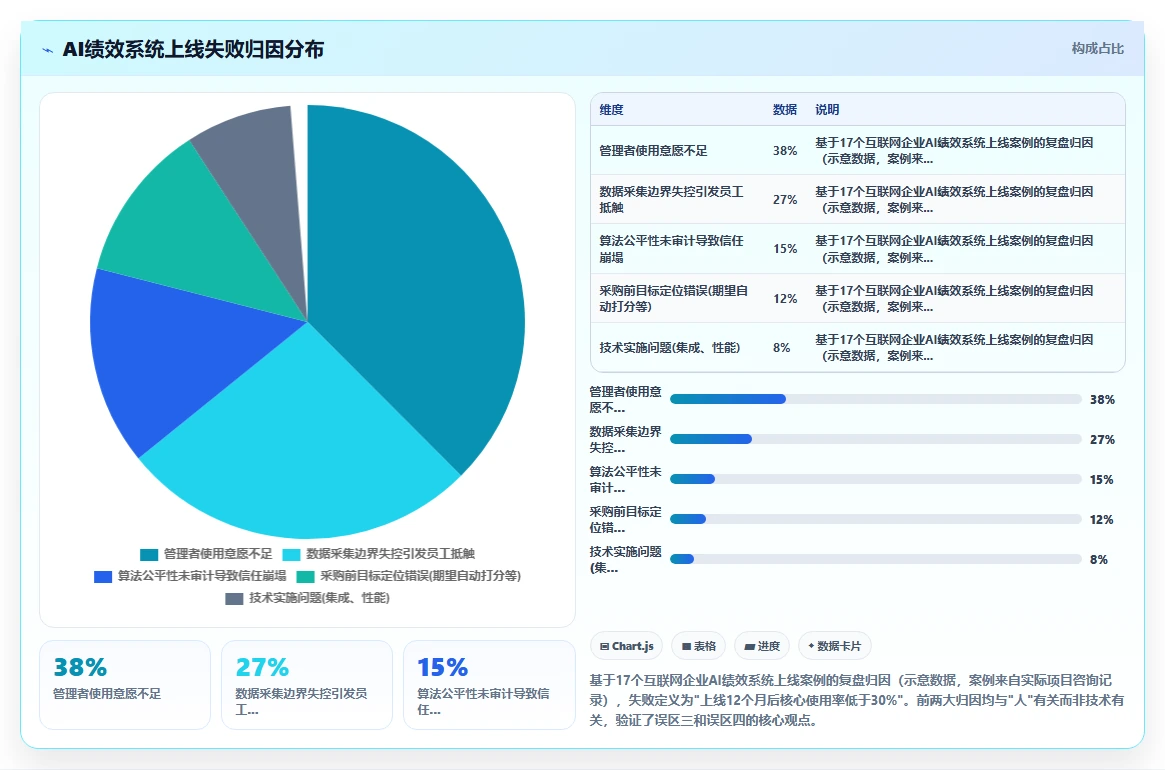Image resolution: width=1165 pixels, height=770 pixels.
Task: Click the 15% progress bar for 算法公平性
Action: (x=875, y=479)
